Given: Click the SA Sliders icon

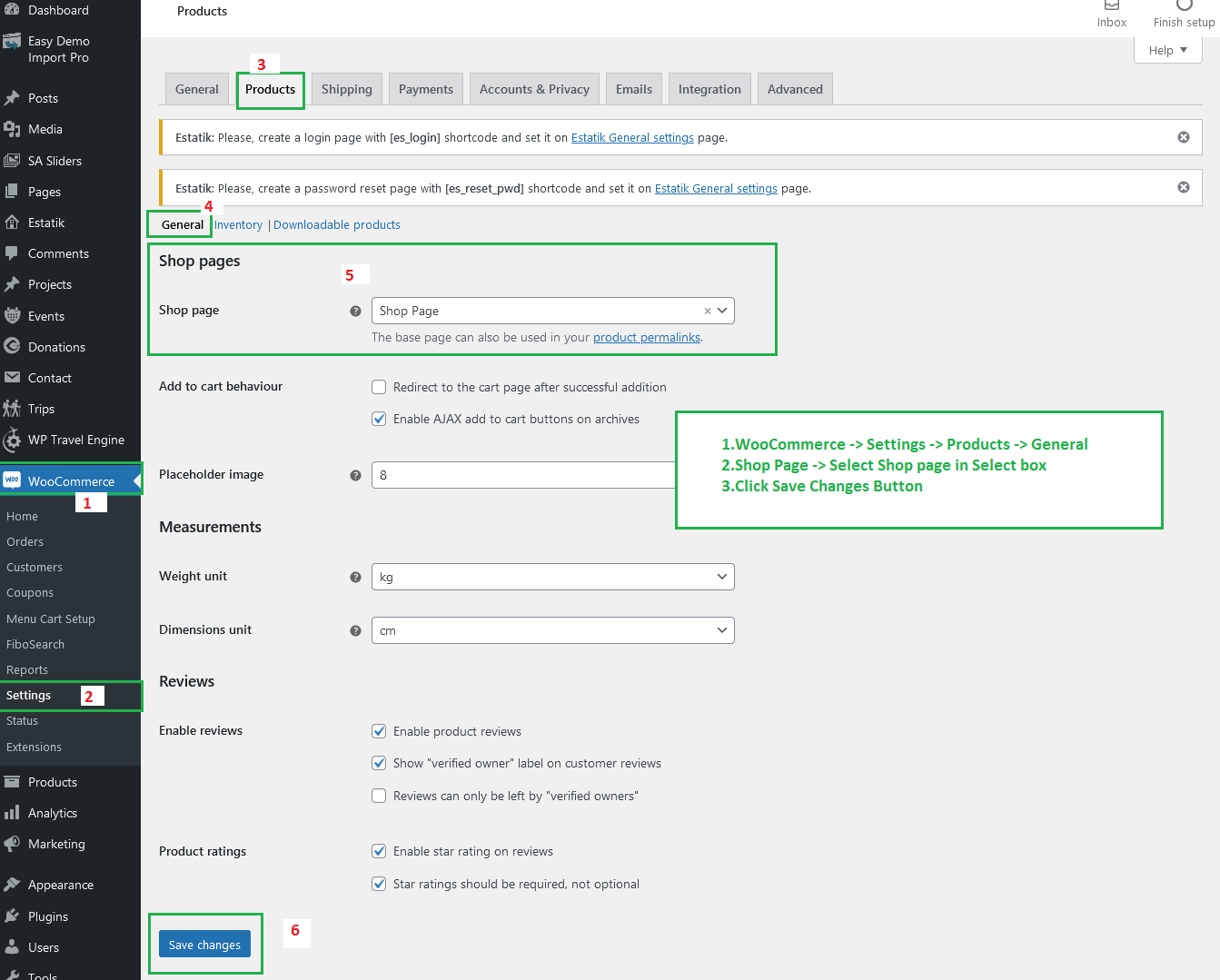Looking at the screenshot, I should coord(12,161).
